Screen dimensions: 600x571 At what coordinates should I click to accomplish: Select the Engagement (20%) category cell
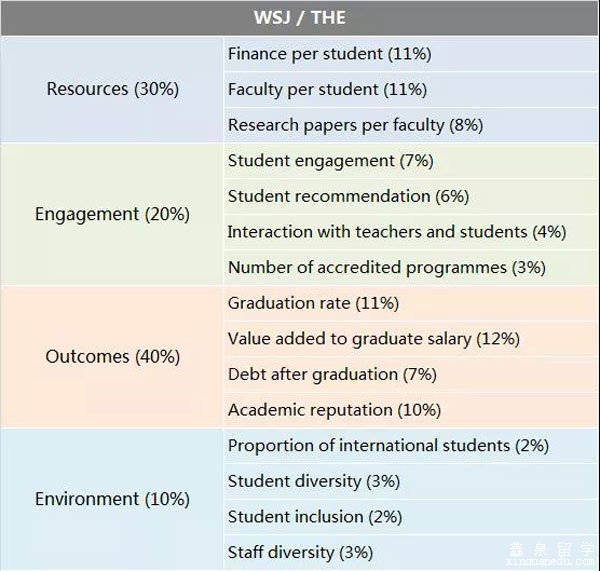point(112,214)
